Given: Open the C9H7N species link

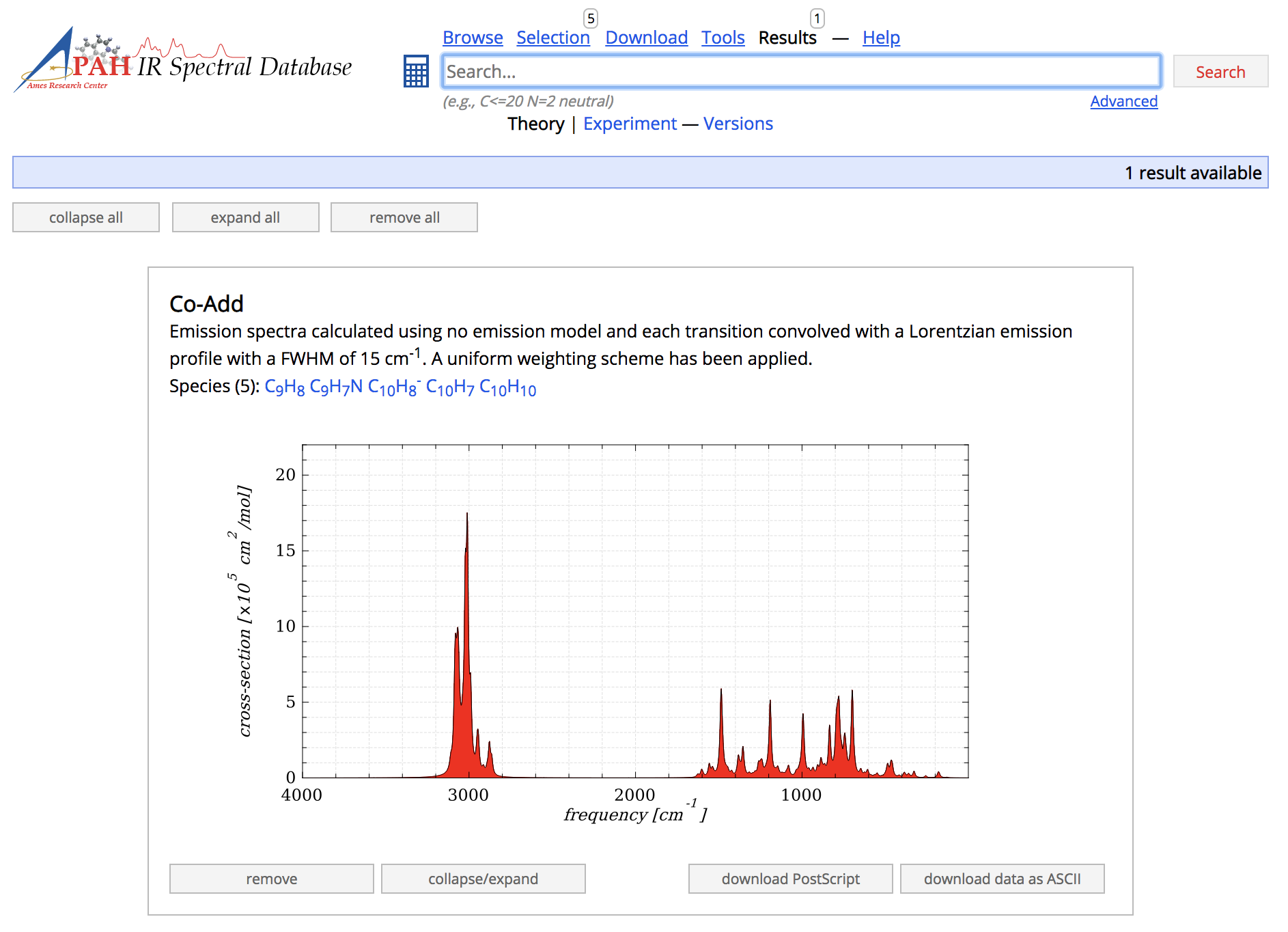Looking at the screenshot, I should [x=336, y=387].
